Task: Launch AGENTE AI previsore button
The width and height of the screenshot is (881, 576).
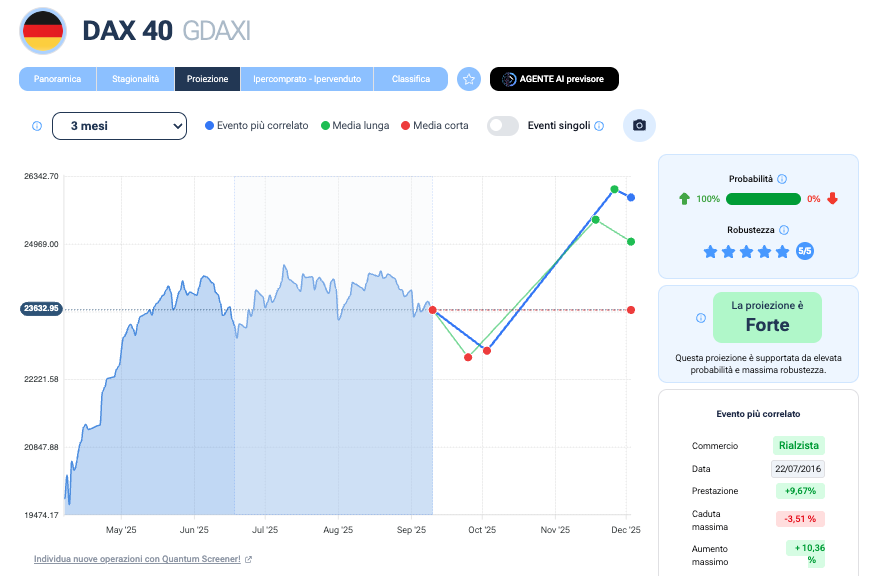Action: click(x=554, y=79)
